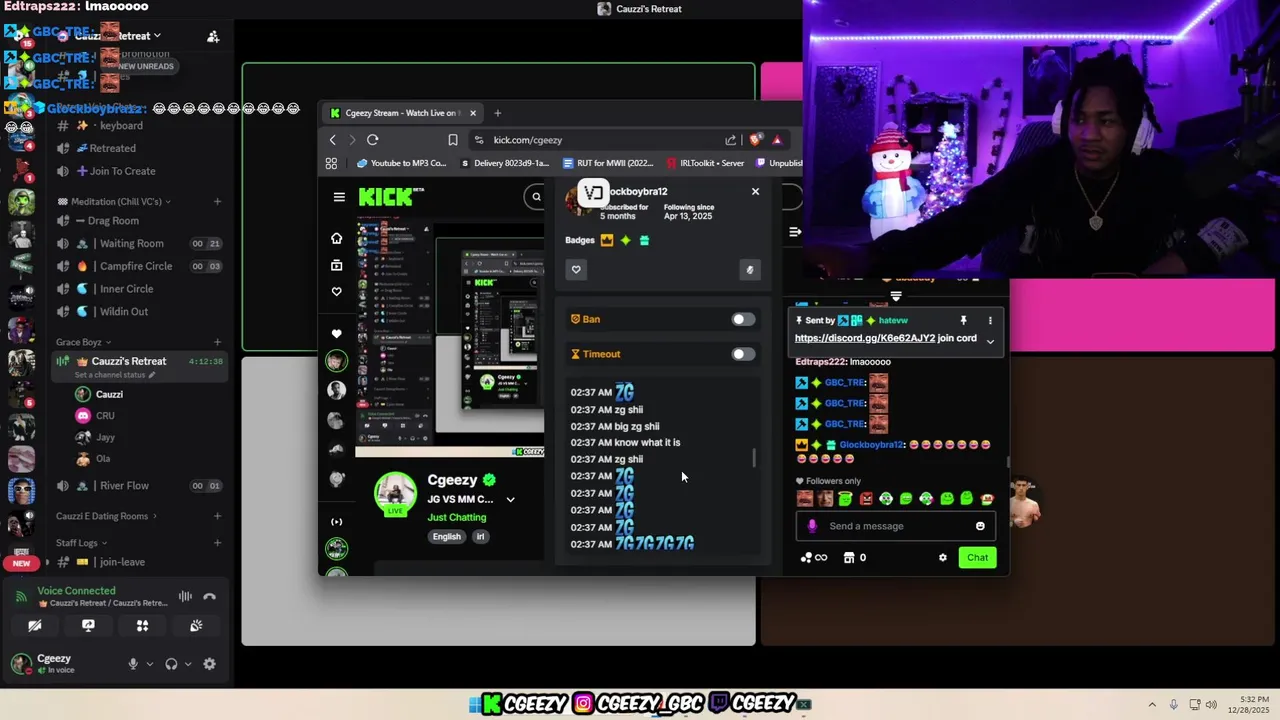The height and width of the screenshot is (720, 1280).
Task: Open Windows volume tray icon
Action: point(1211,705)
